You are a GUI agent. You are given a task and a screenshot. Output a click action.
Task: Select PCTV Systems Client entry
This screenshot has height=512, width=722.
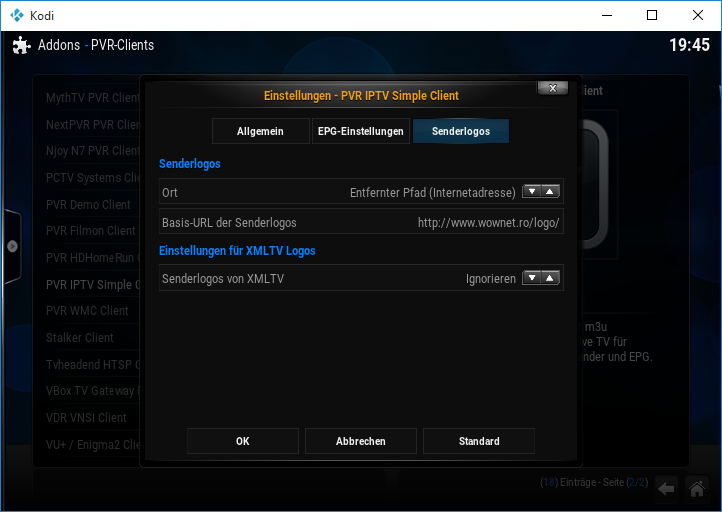pos(93,178)
